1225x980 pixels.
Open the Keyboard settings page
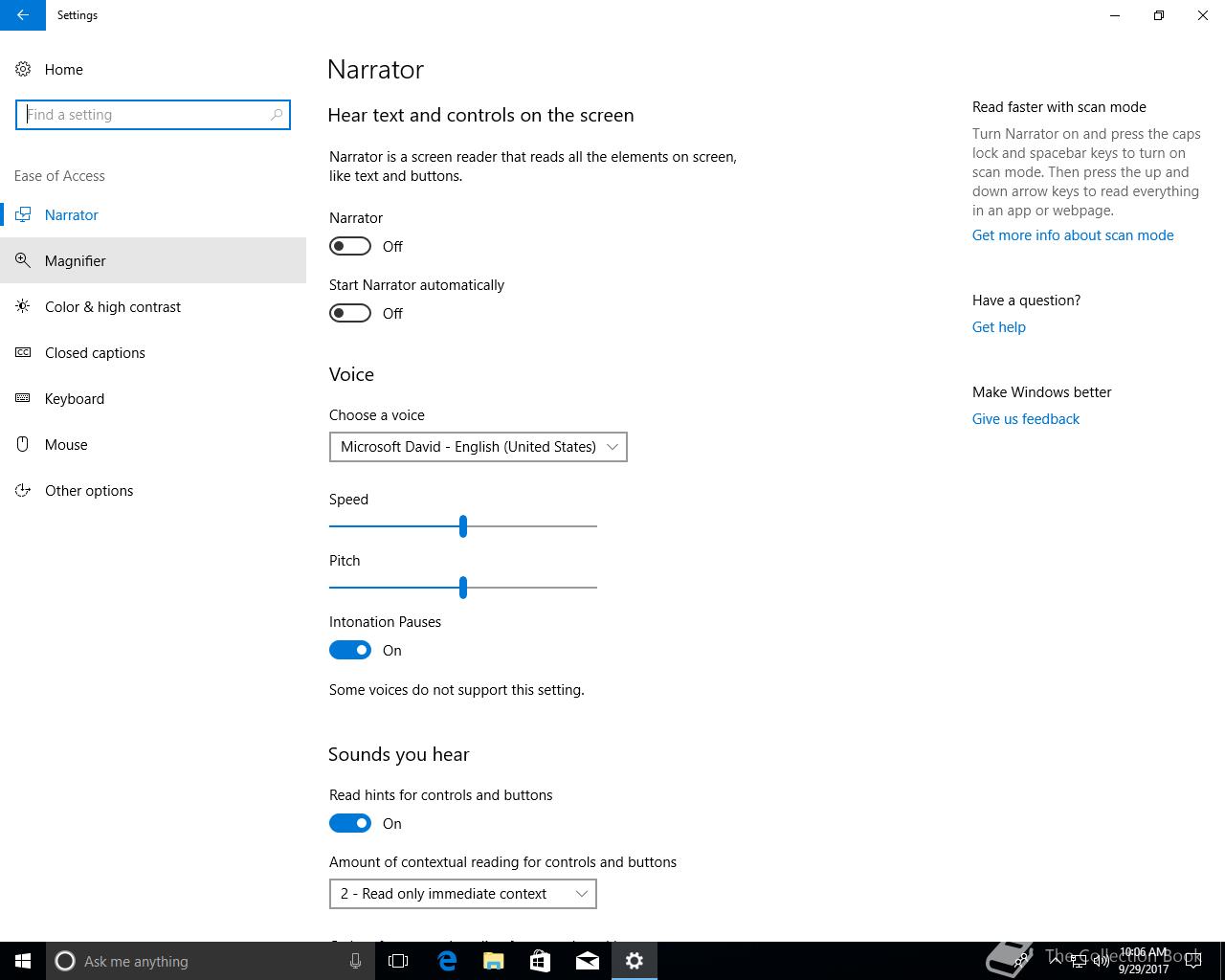[x=153, y=398]
